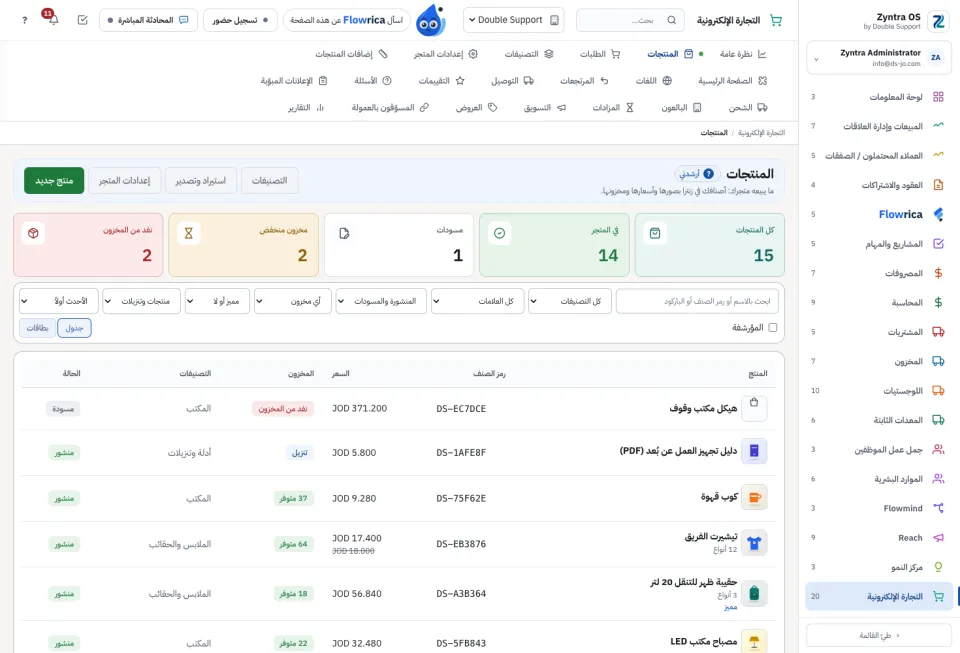Toggle the المؤرشفة archived checkbox
Screen dimensions: 960x653
click(x=773, y=327)
